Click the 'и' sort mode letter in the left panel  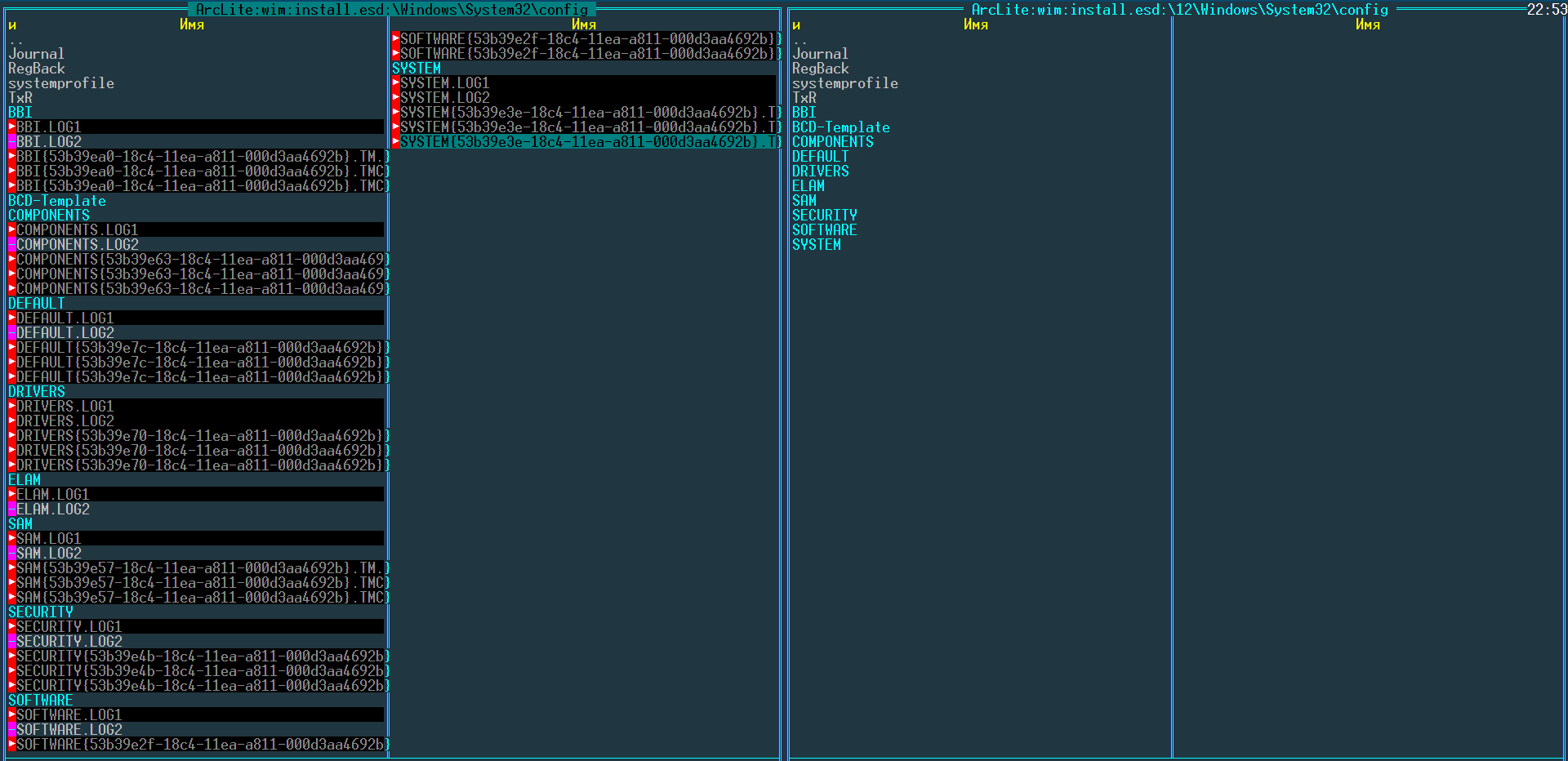12,24
